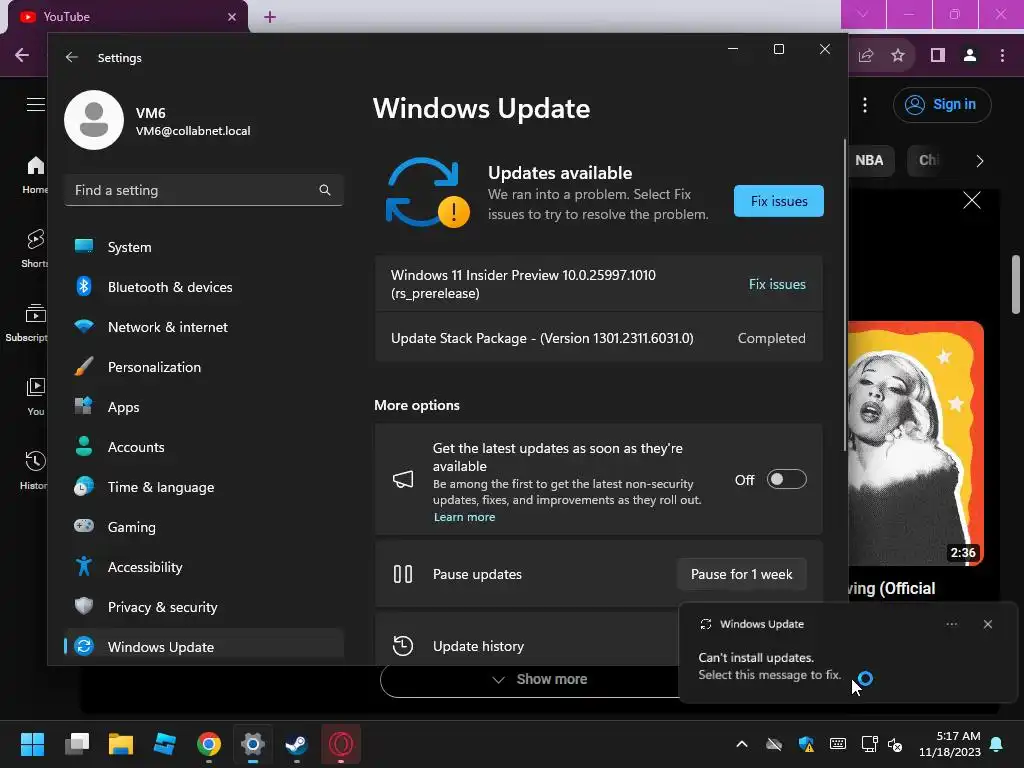This screenshot has width=1024, height=768.
Task: Click the update status sync icon
Action: point(426,193)
